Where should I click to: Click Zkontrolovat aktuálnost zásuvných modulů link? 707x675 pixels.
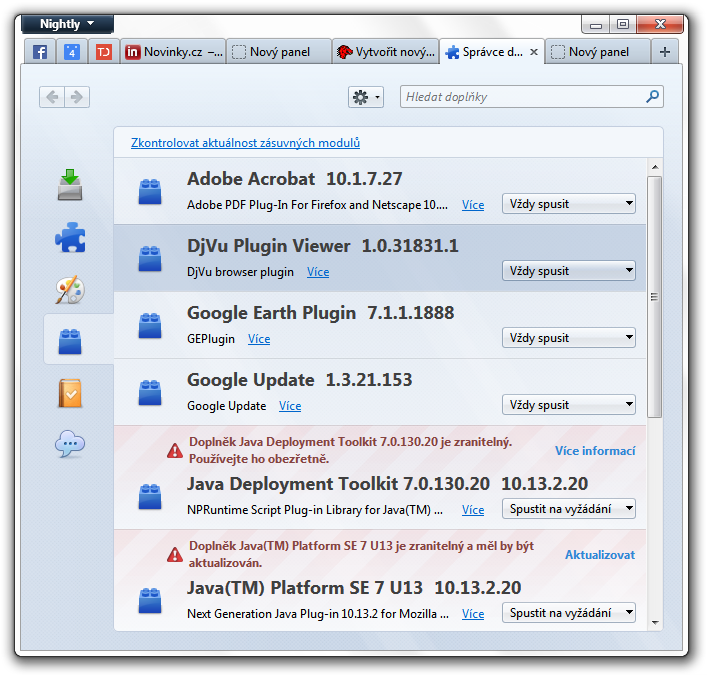(245, 143)
